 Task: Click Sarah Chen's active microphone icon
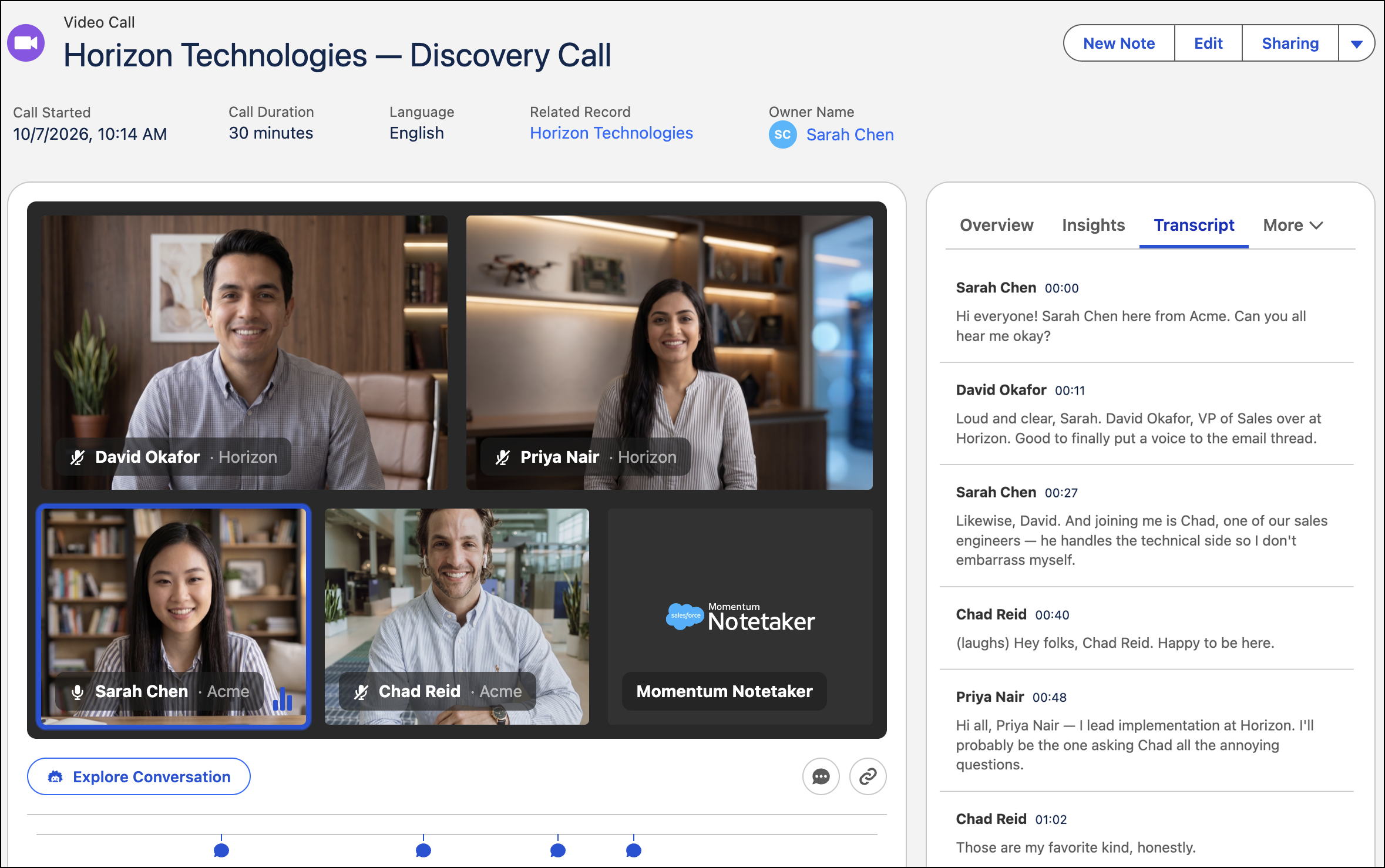[x=77, y=691]
